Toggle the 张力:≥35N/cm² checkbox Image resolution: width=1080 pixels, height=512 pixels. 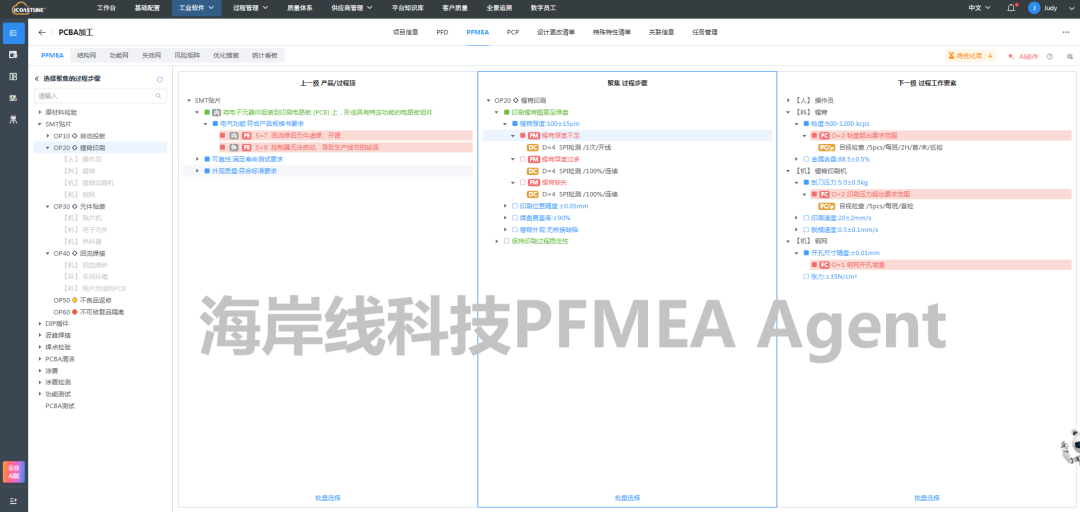click(x=805, y=276)
